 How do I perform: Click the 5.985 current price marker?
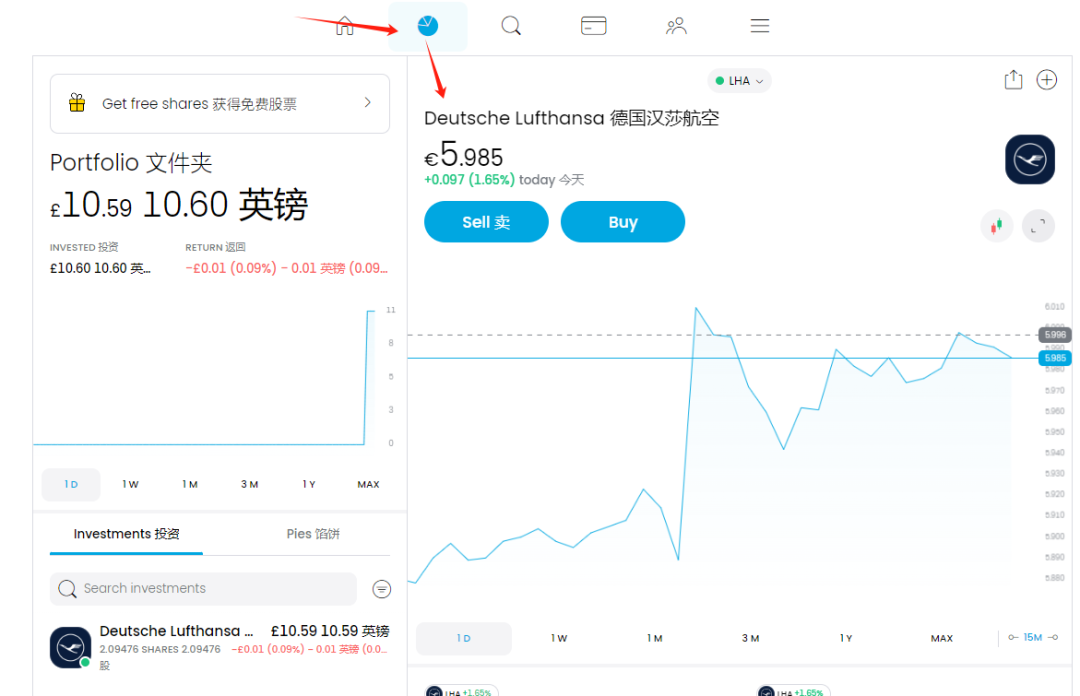coord(1055,358)
